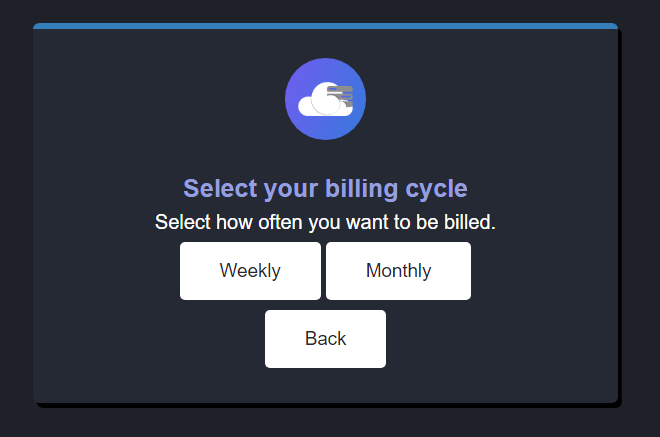This screenshot has height=437, width=660.
Task: Pick weekly as the billing frequency
Action: click(x=250, y=271)
